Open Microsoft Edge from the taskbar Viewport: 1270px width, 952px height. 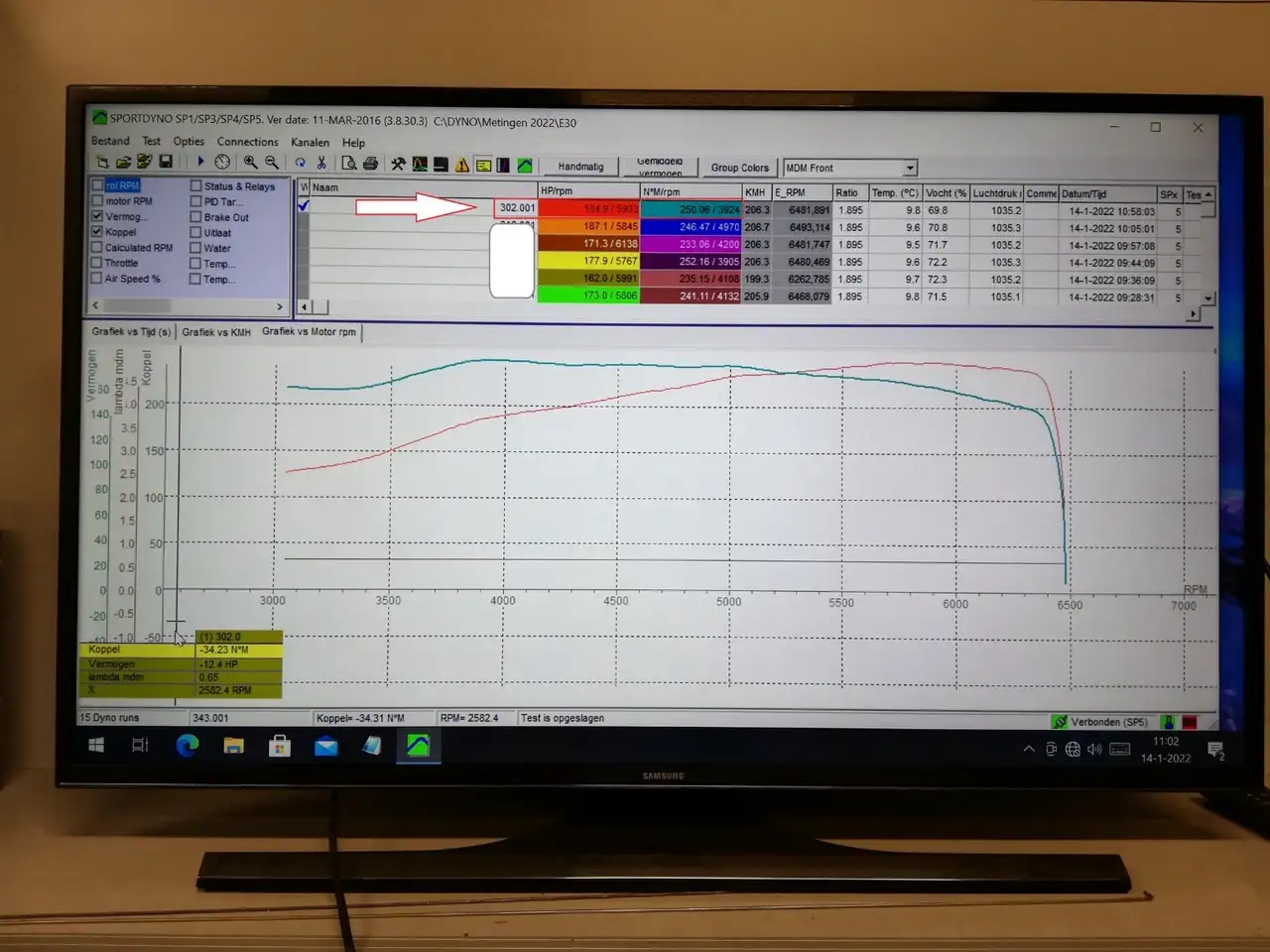click(x=187, y=746)
